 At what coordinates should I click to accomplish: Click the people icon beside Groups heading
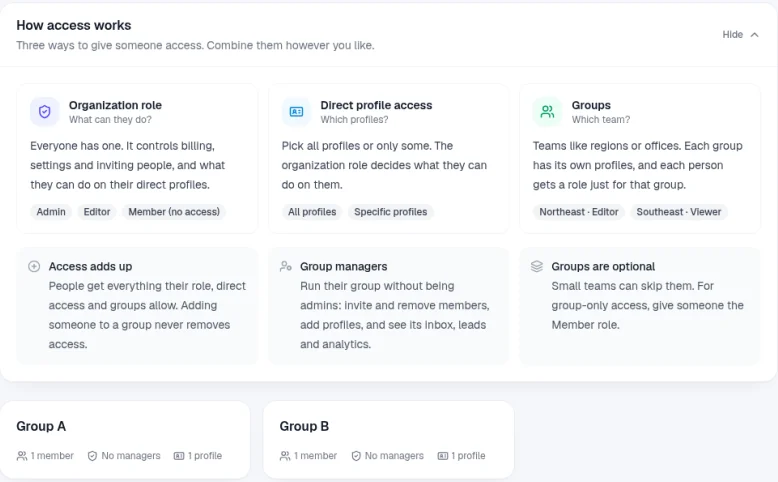pyautogui.click(x=547, y=112)
